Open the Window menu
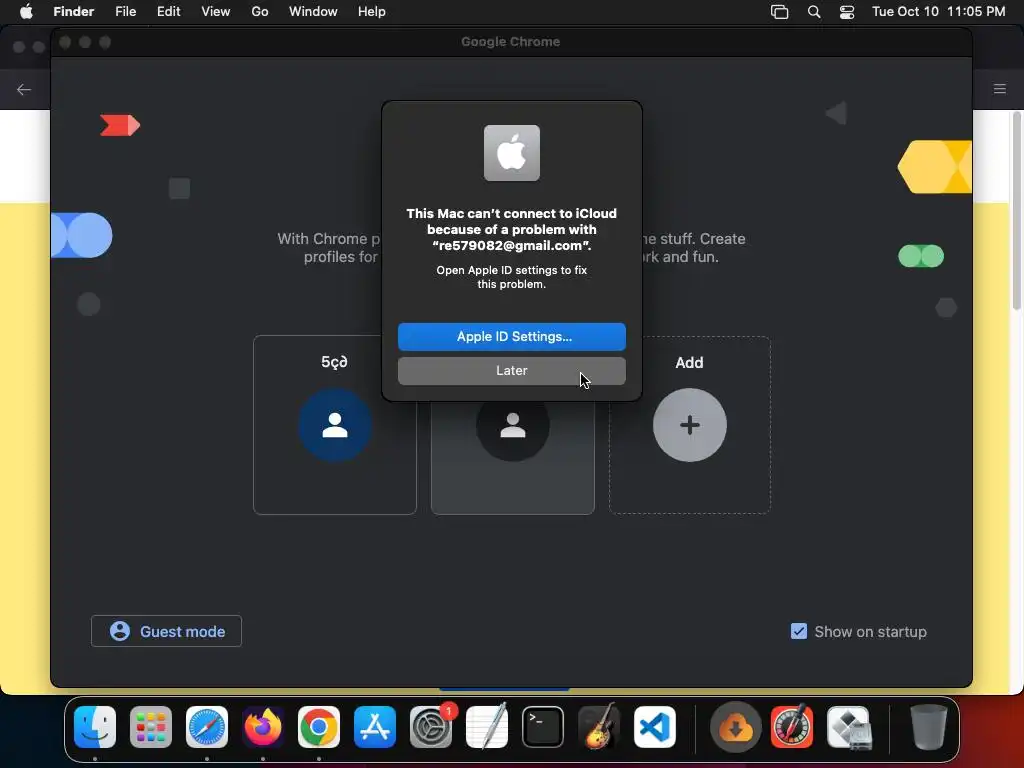 click(313, 12)
